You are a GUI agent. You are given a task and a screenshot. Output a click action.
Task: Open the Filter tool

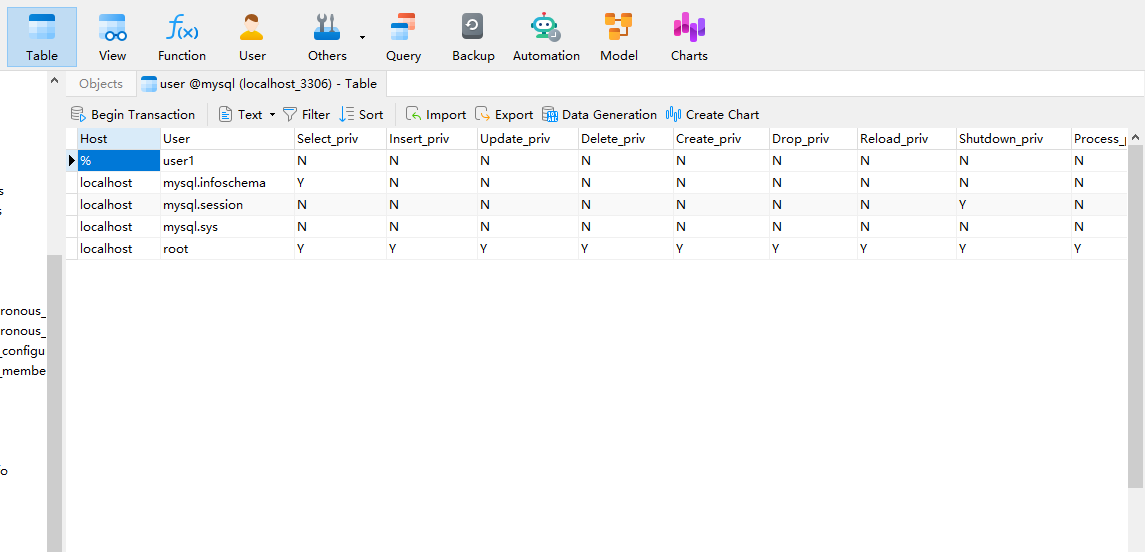(x=306, y=115)
